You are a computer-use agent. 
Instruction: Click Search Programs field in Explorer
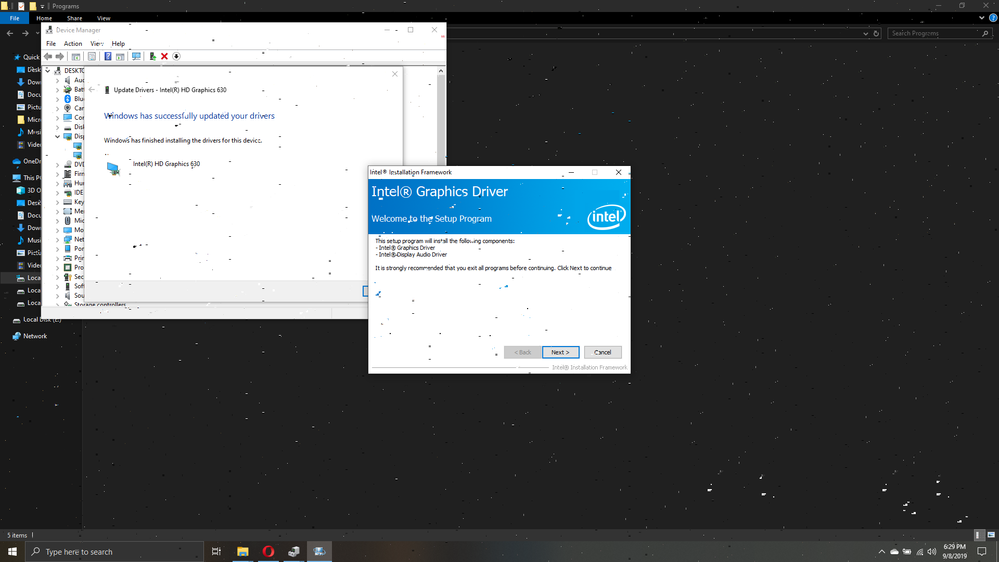pyautogui.click(x=939, y=33)
